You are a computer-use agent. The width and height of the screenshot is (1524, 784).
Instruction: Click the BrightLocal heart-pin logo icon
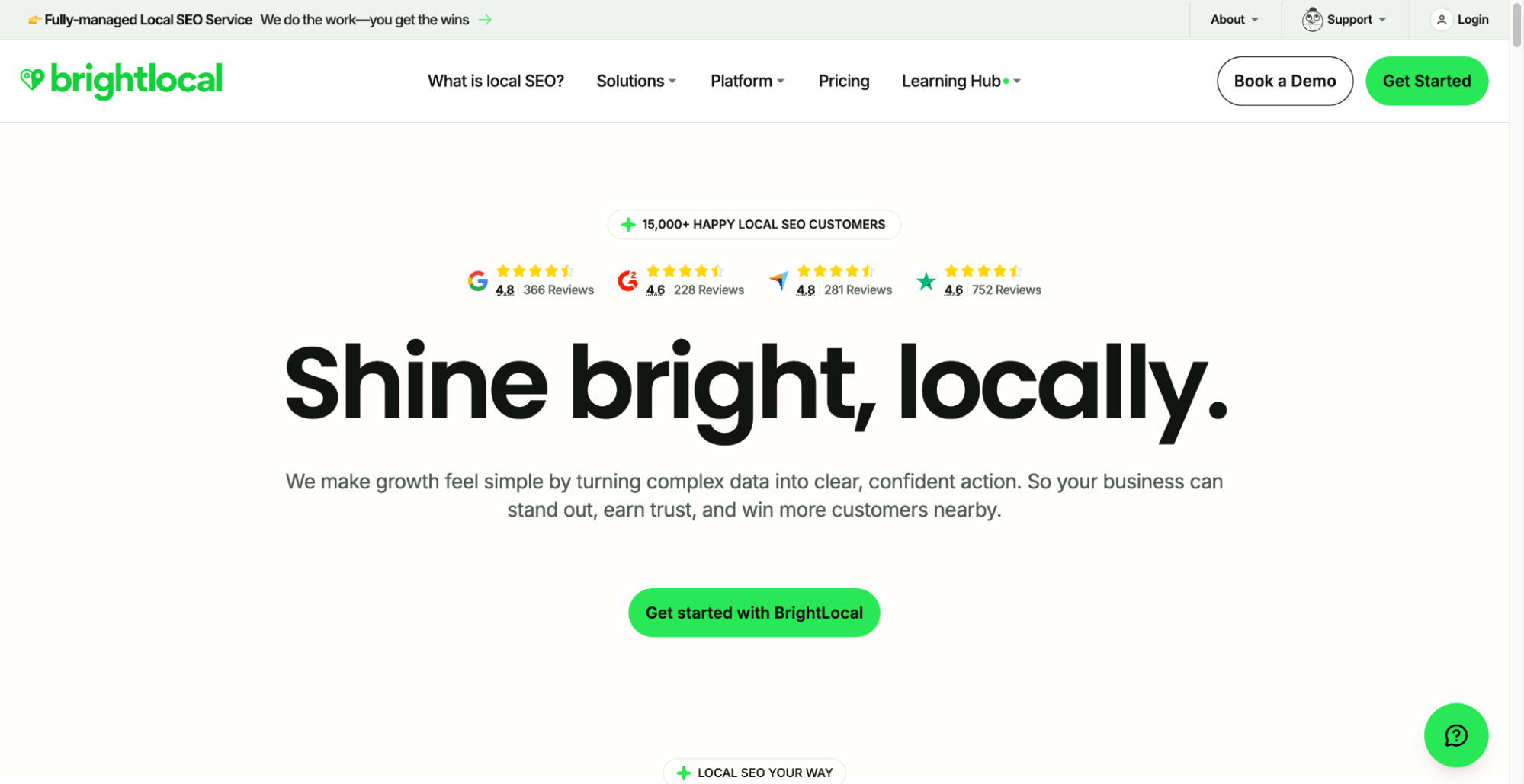tap(32, 79)
